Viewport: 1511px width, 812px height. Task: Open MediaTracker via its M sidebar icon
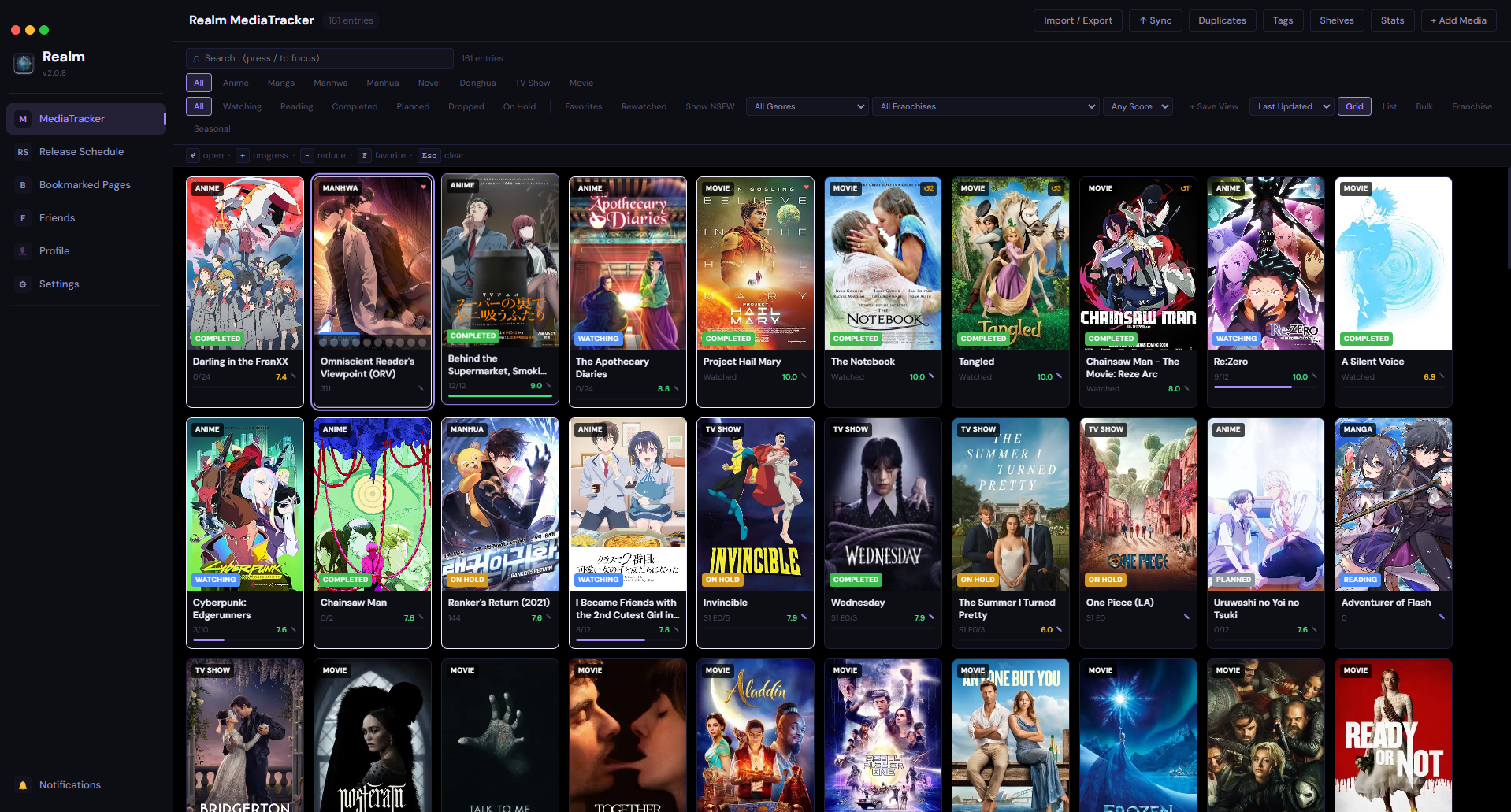coord(23,119)
